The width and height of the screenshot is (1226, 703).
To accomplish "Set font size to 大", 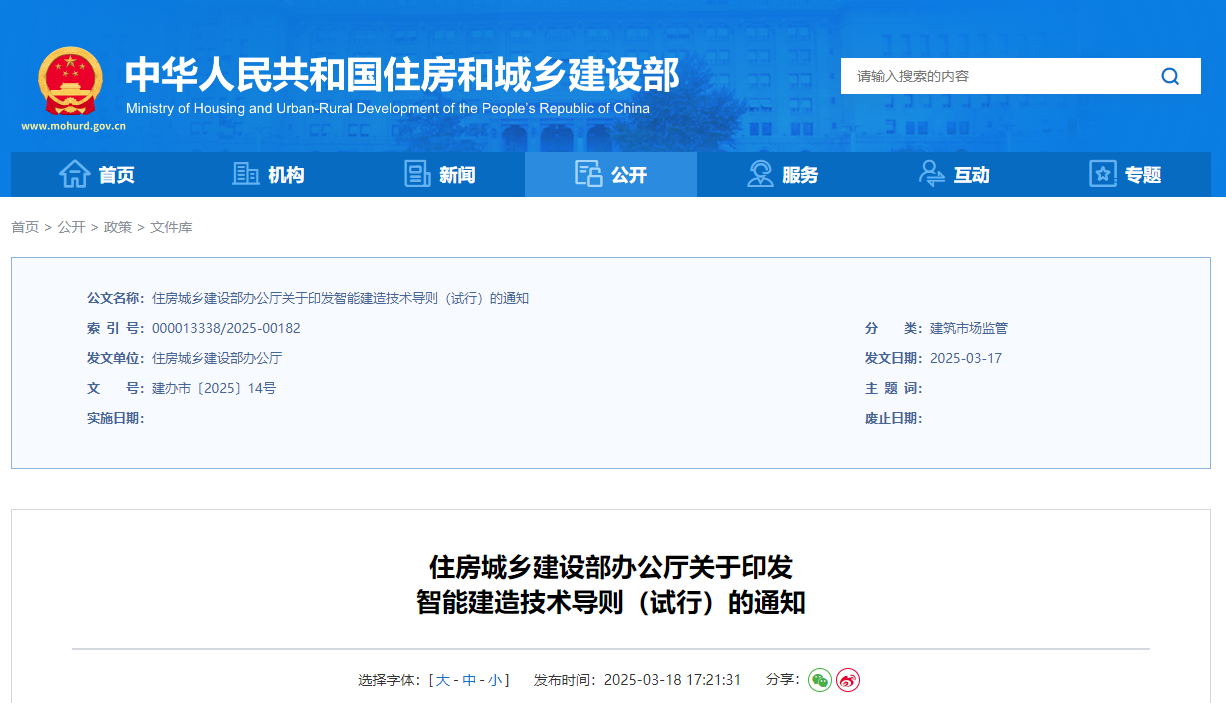I will pyautogui.click(x=443, y=679).
